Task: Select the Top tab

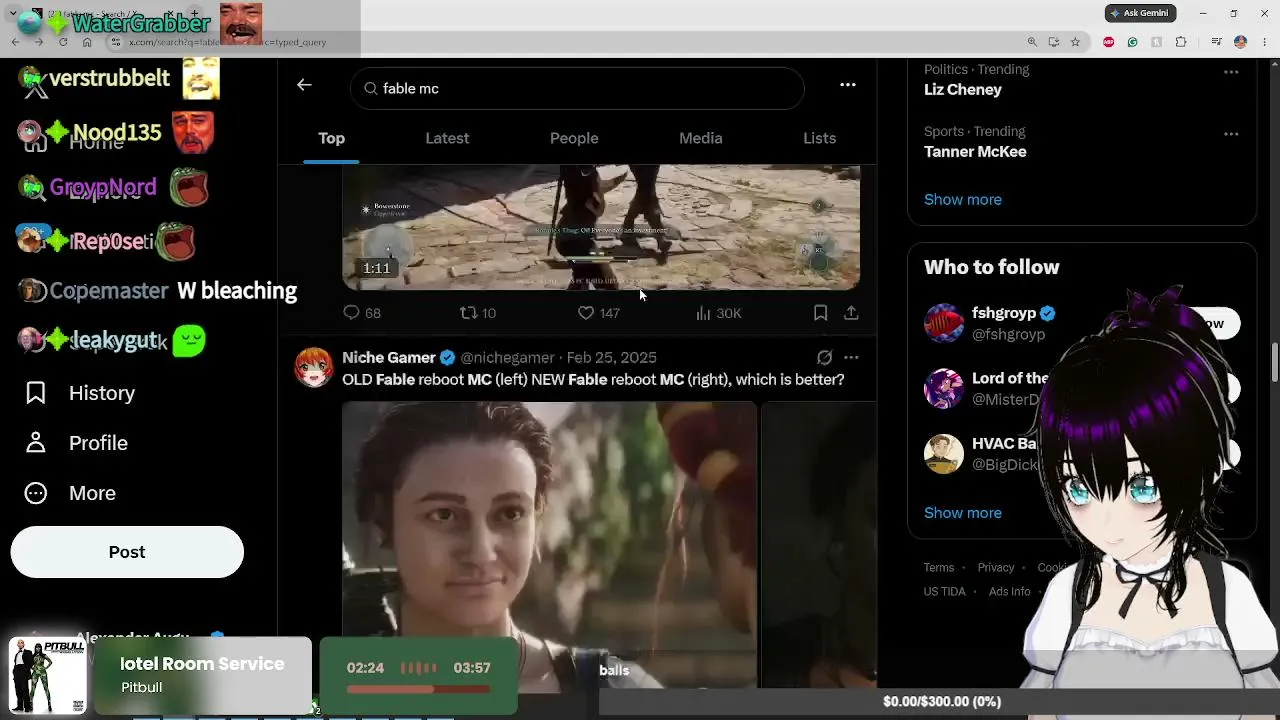Action: [331, 138]
